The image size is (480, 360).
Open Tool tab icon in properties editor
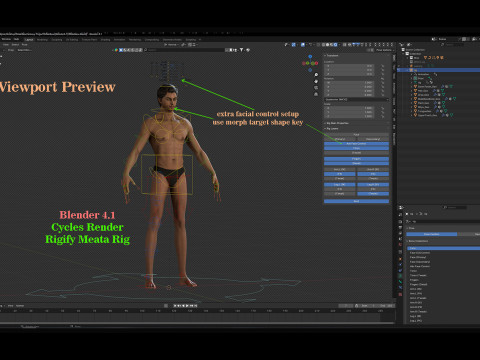(x=400, y=215)
